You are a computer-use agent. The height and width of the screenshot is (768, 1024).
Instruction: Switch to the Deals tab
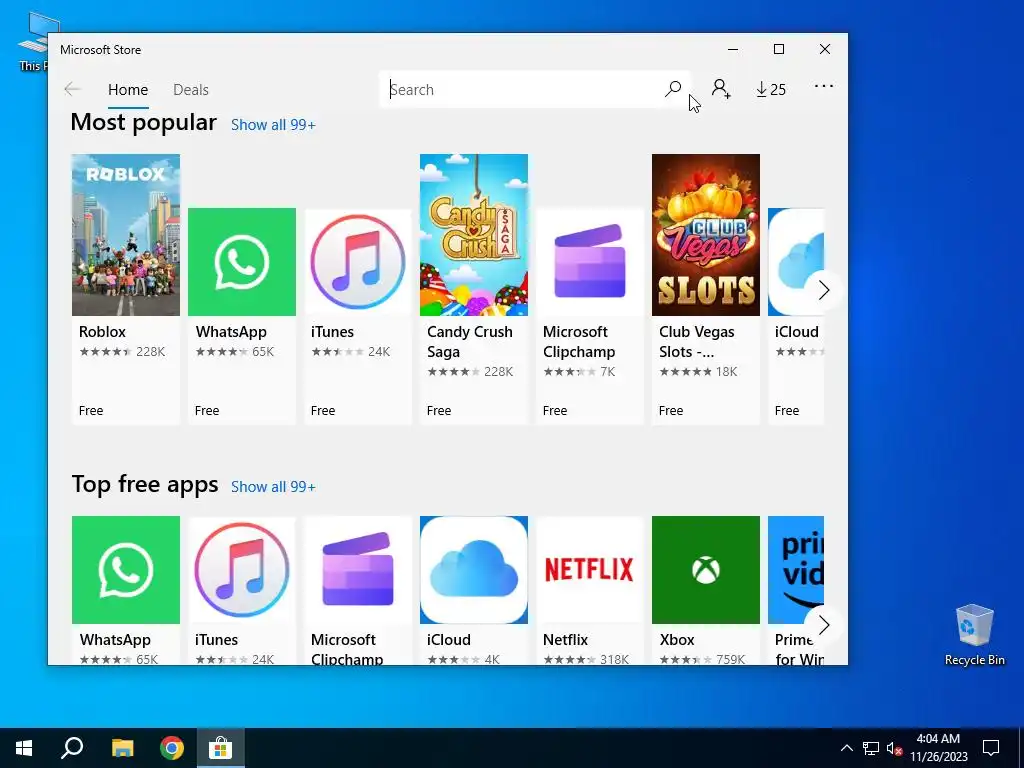(191, 89)
